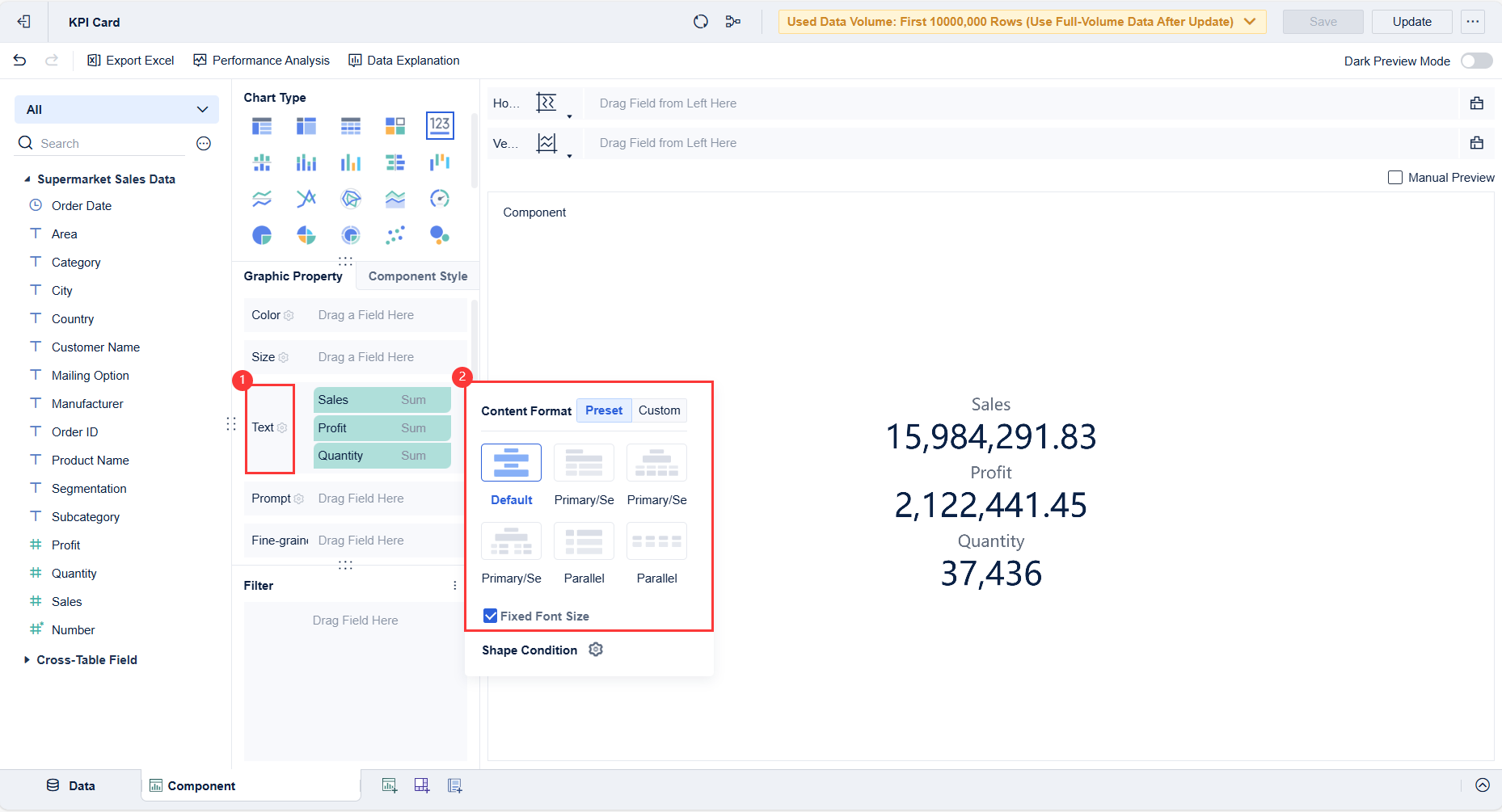Open the Used Data Volume dropdown
1502x812 pixels.
(x=1249, y=22)
